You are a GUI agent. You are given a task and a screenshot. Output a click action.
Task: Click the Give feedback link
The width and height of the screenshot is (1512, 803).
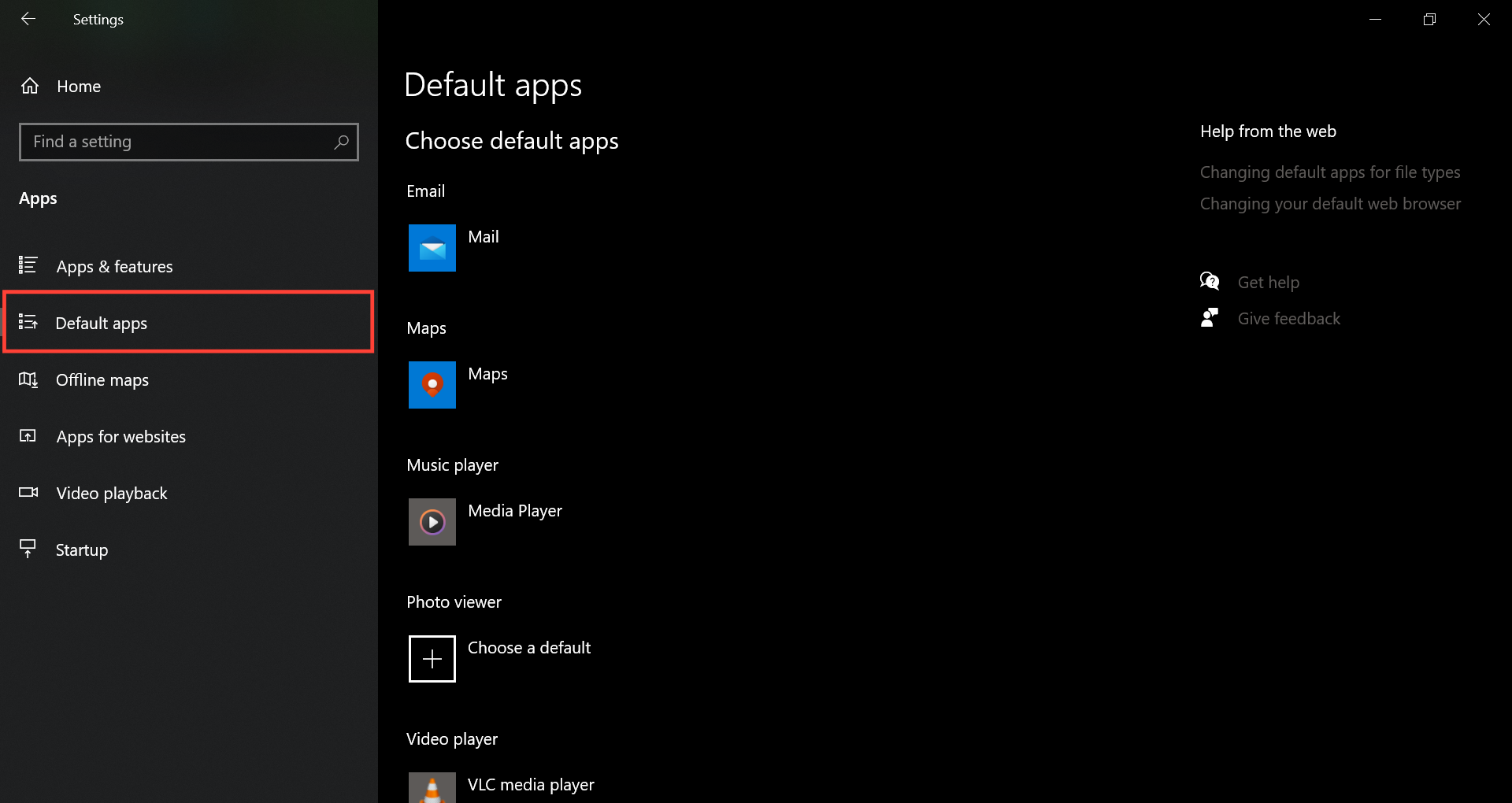coord(1289,319)
